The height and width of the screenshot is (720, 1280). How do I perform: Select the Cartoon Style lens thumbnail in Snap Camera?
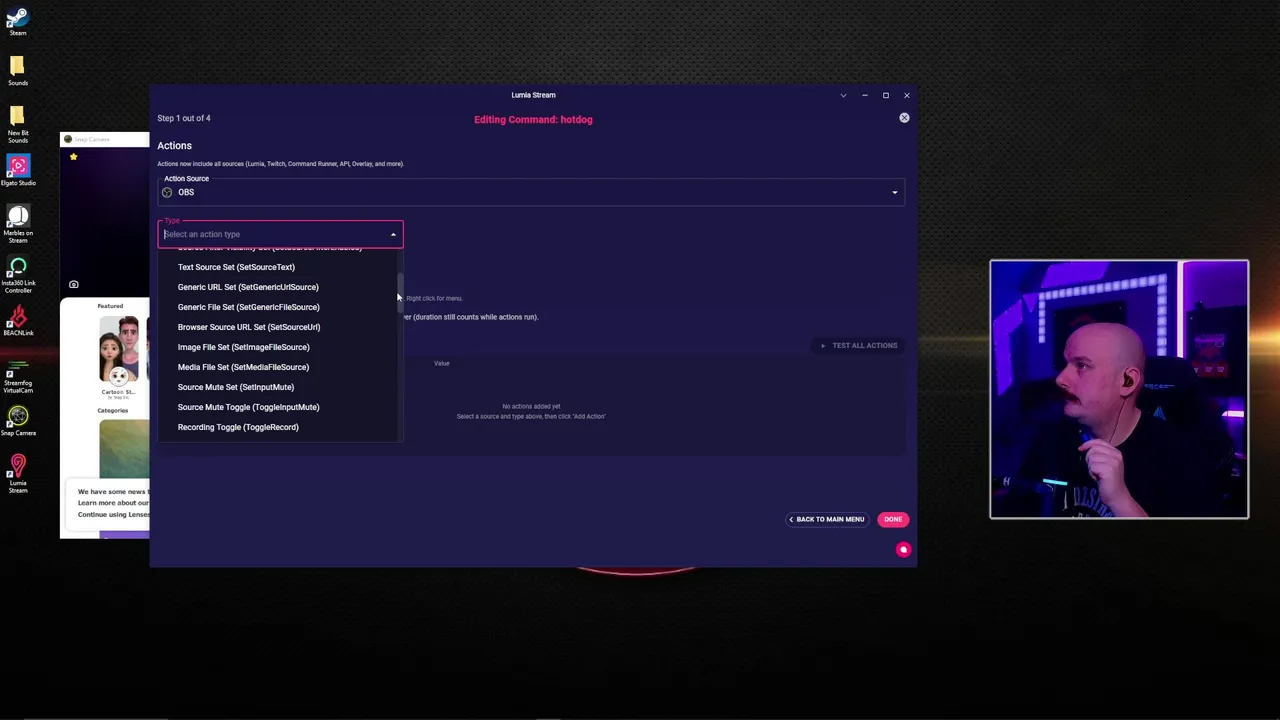point(119,350)
